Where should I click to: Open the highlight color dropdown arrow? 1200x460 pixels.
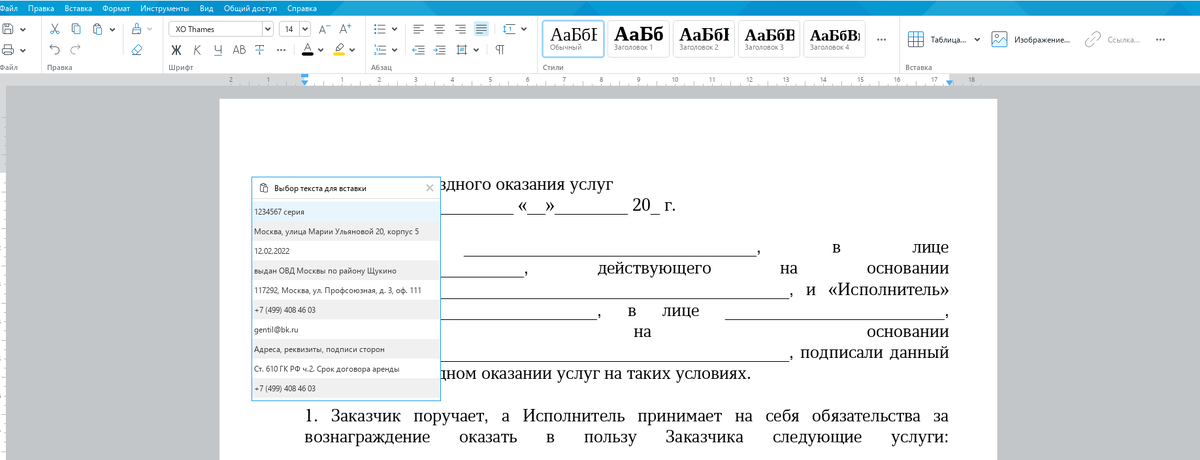pos(354,49)
